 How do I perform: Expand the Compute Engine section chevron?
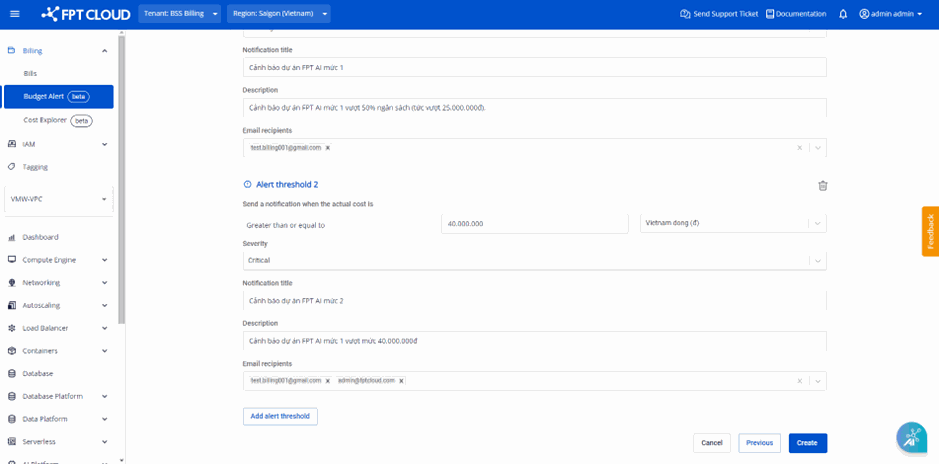(105, 260)
